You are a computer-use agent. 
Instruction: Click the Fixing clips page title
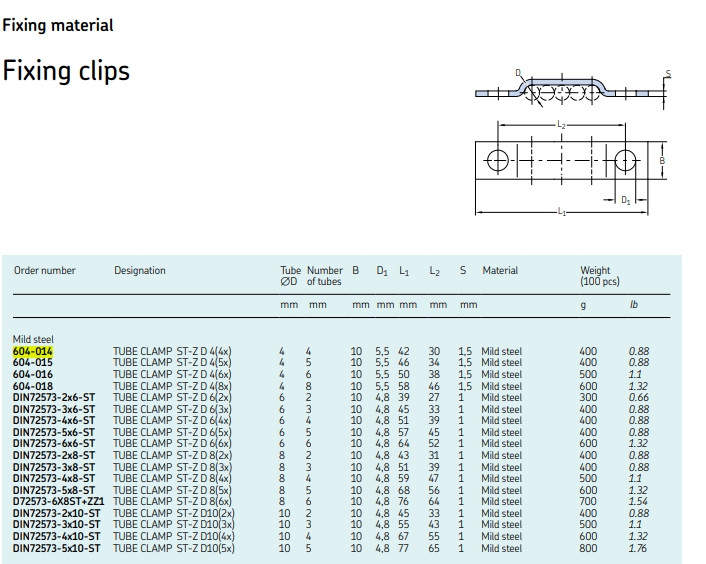[x=66, y=72]
